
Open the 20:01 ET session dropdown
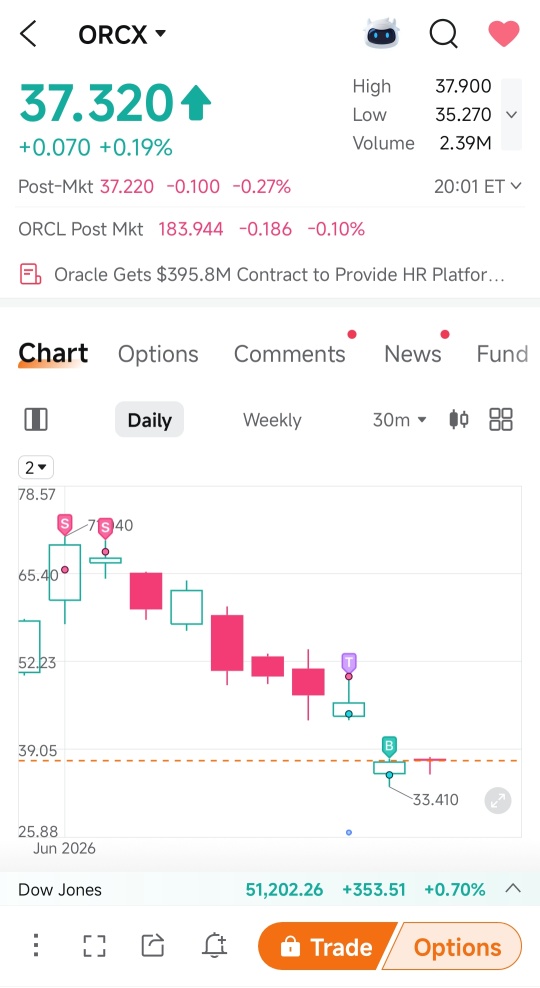478,187
